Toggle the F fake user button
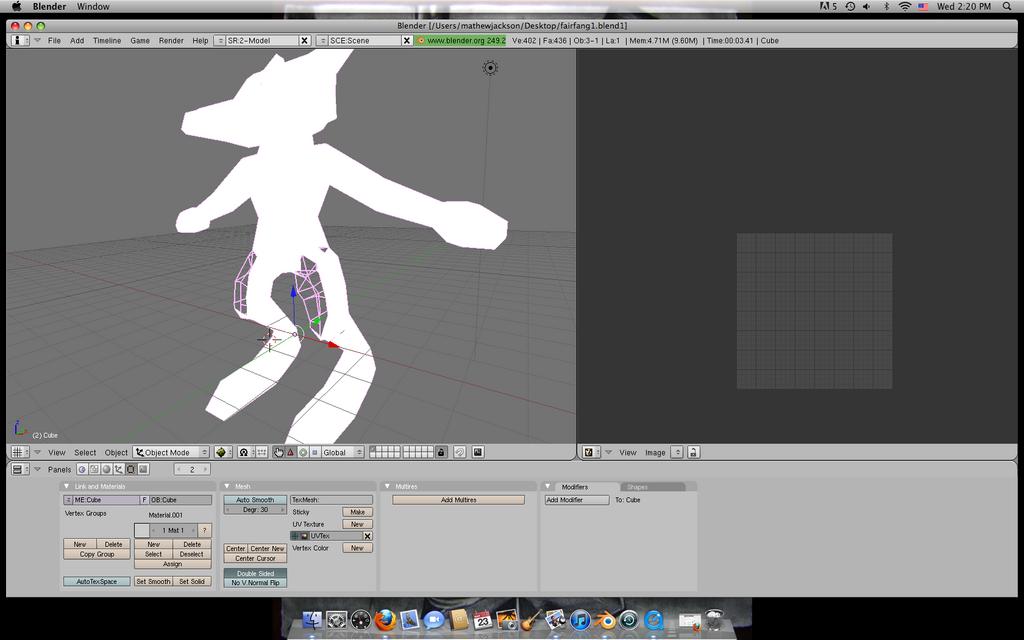This screenshot has height=640, width=1024. click(144, 500)
